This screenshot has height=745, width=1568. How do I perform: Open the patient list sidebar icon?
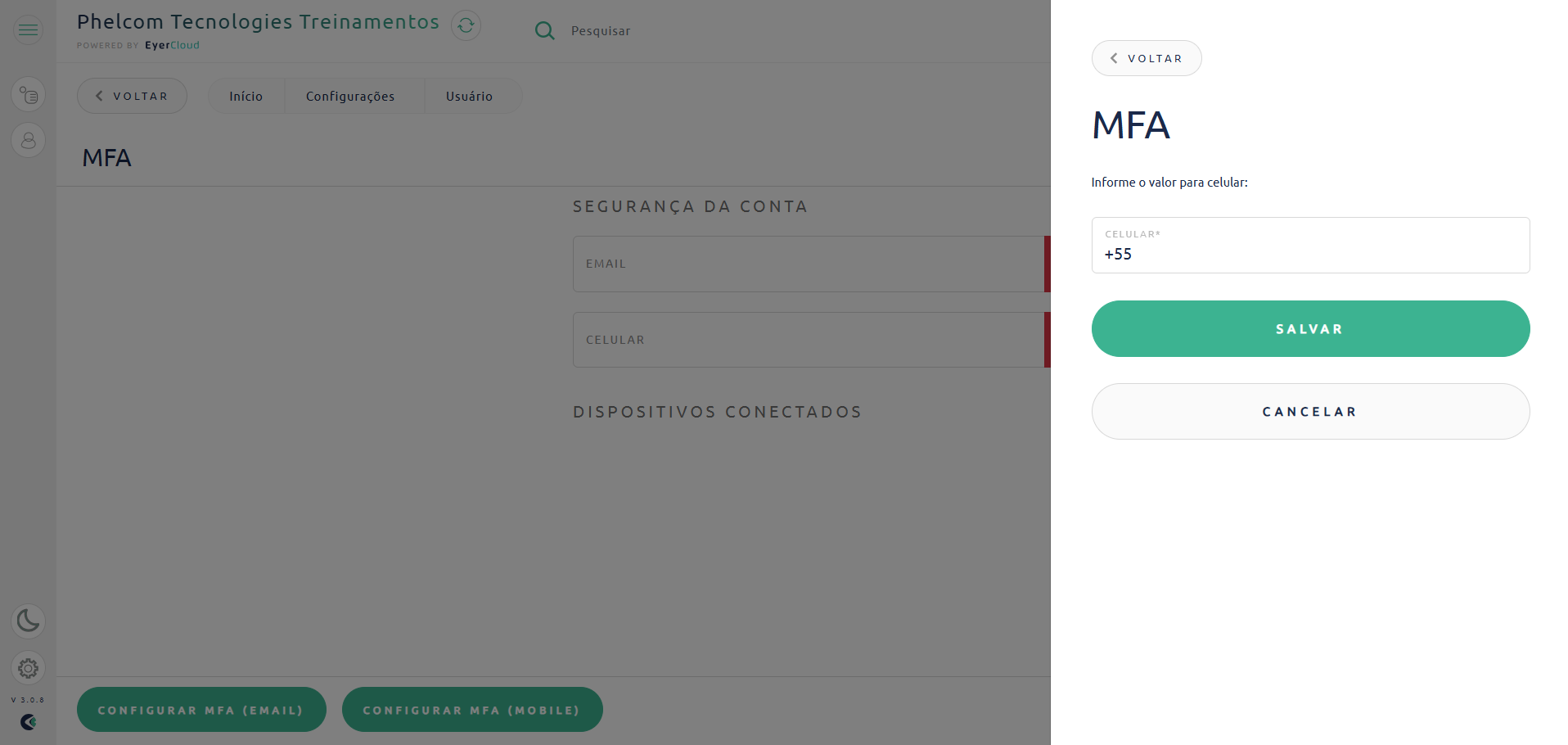tap(28, 95)
